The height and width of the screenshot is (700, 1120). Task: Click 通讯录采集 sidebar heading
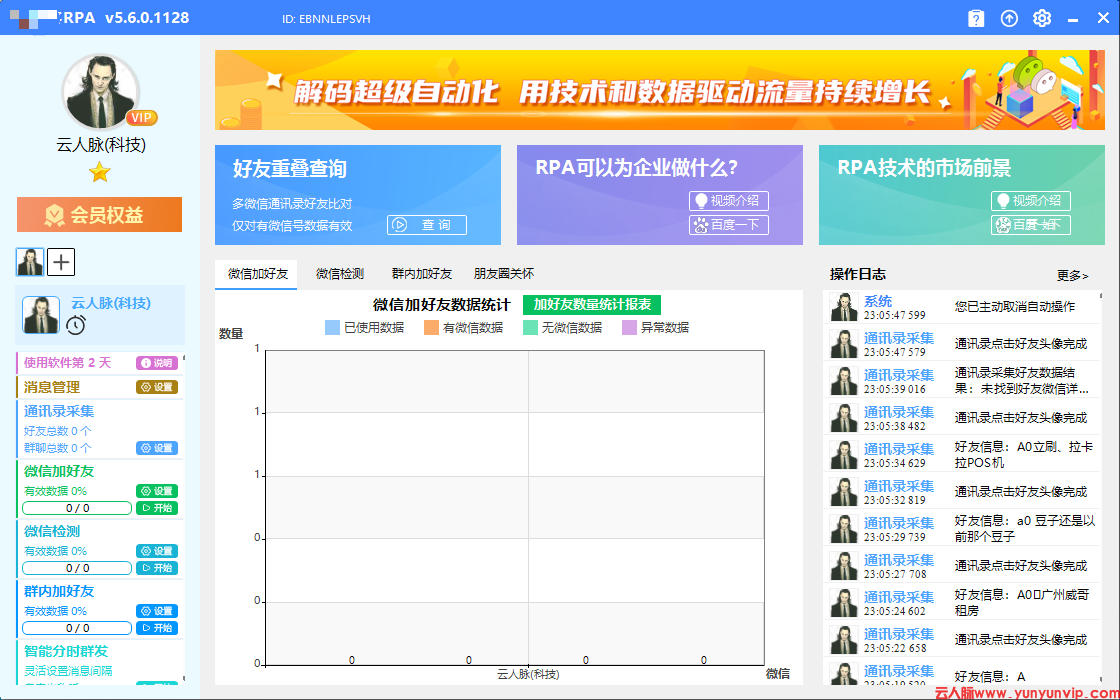(59, 411)
